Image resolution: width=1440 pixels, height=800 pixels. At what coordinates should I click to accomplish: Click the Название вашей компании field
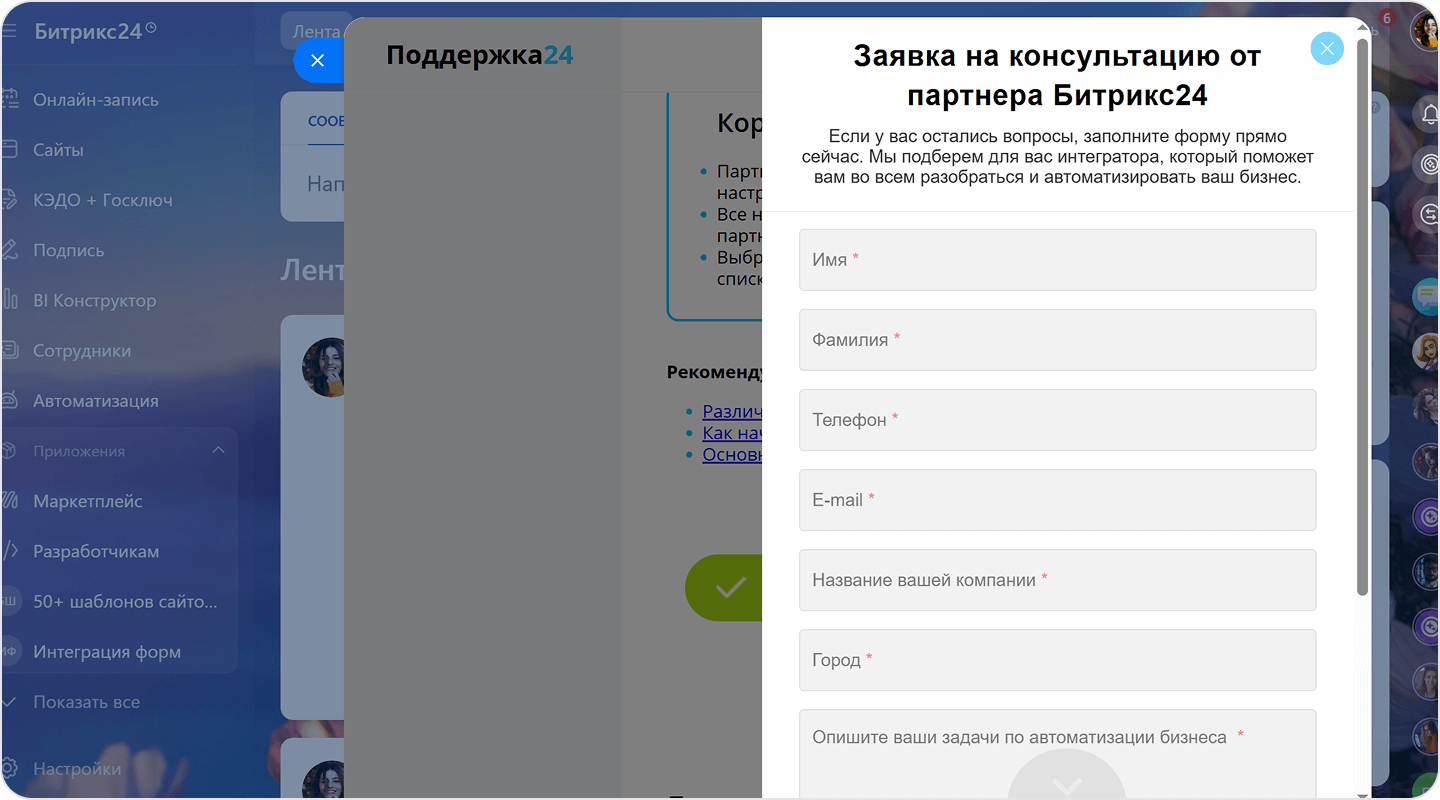point(1057,580)
